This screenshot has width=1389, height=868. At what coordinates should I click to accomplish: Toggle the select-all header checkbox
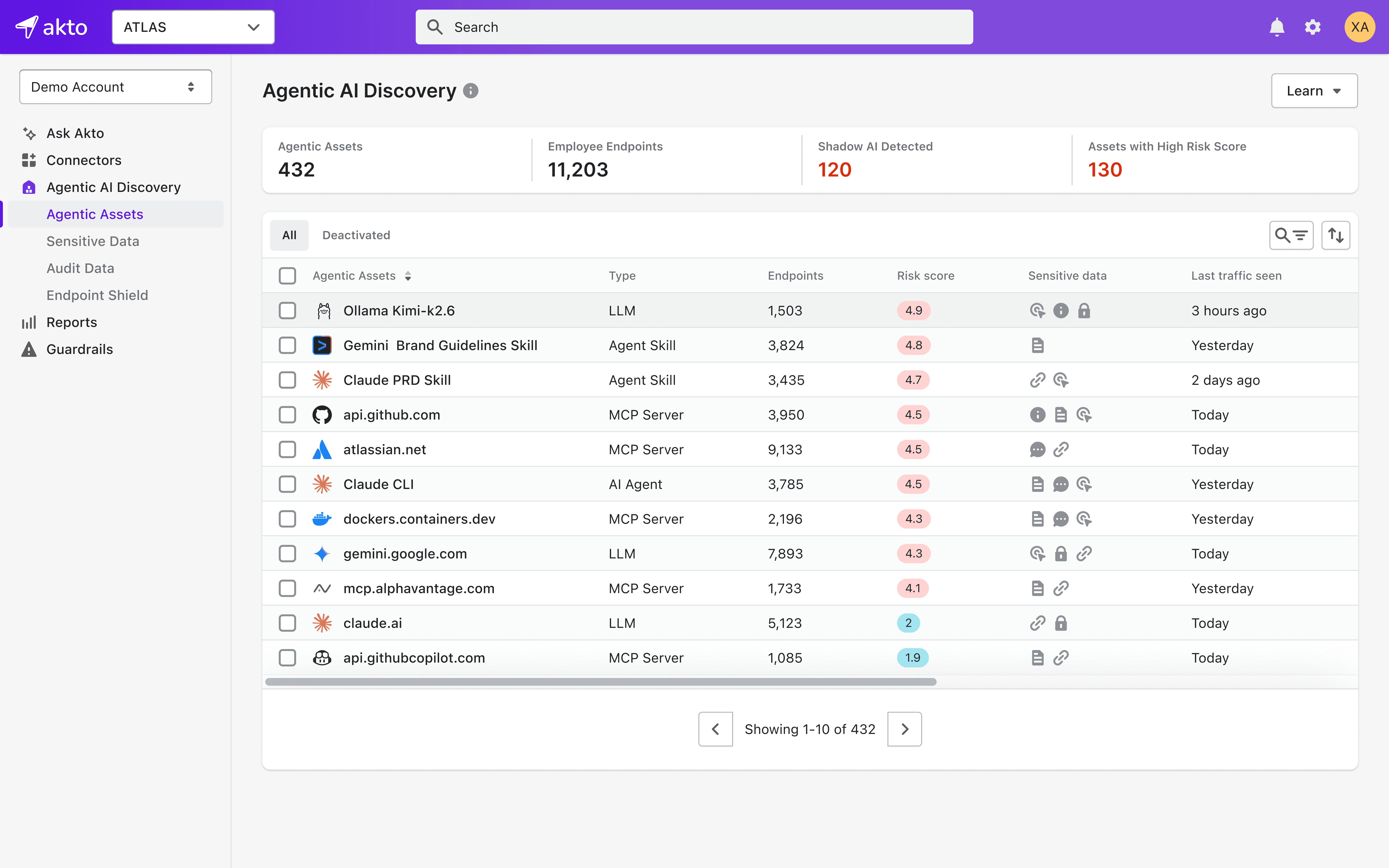pos(287,276)
